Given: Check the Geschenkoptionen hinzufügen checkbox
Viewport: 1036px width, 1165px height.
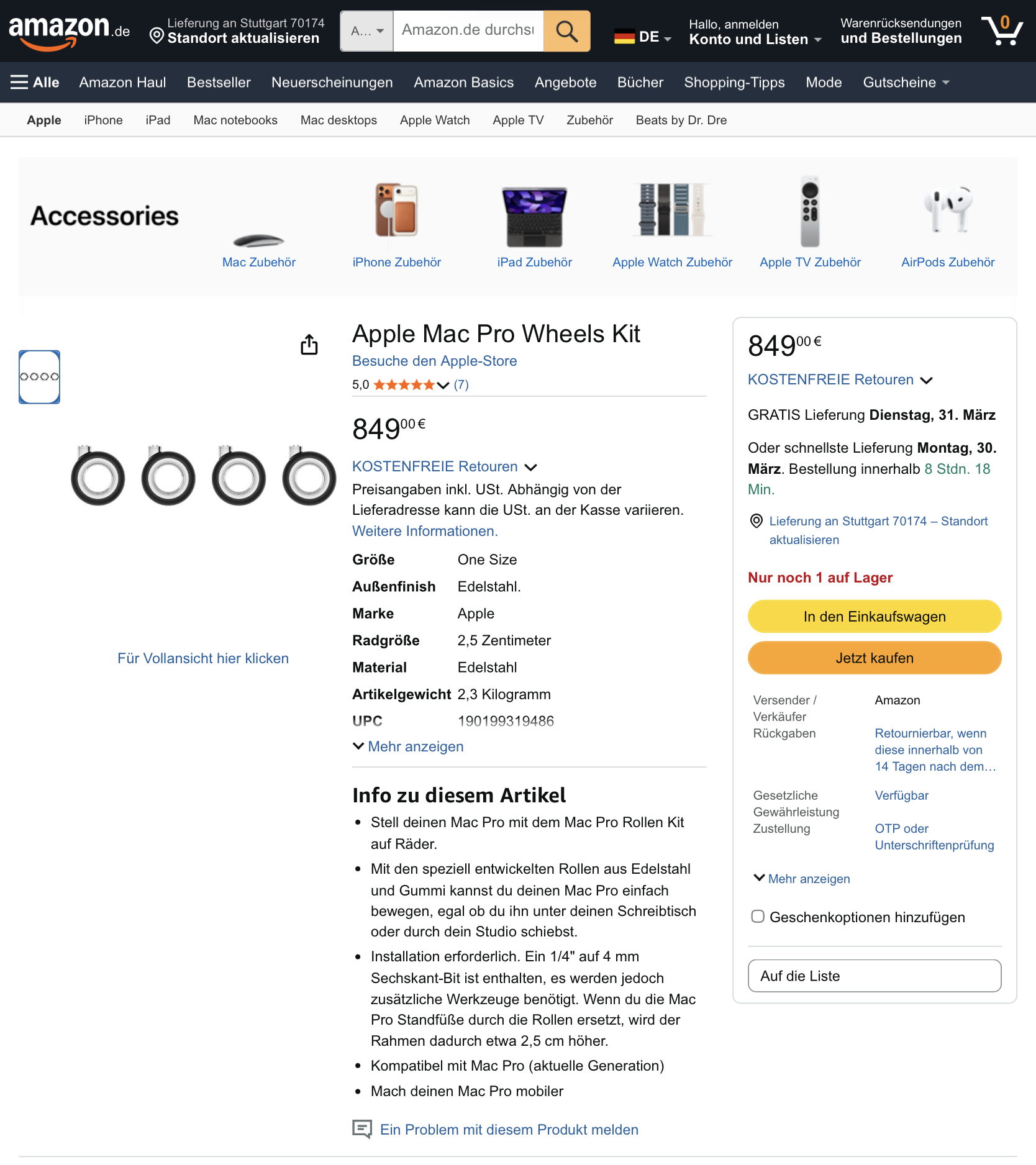Looking at the screenshot, I should (x=758, y=917).
